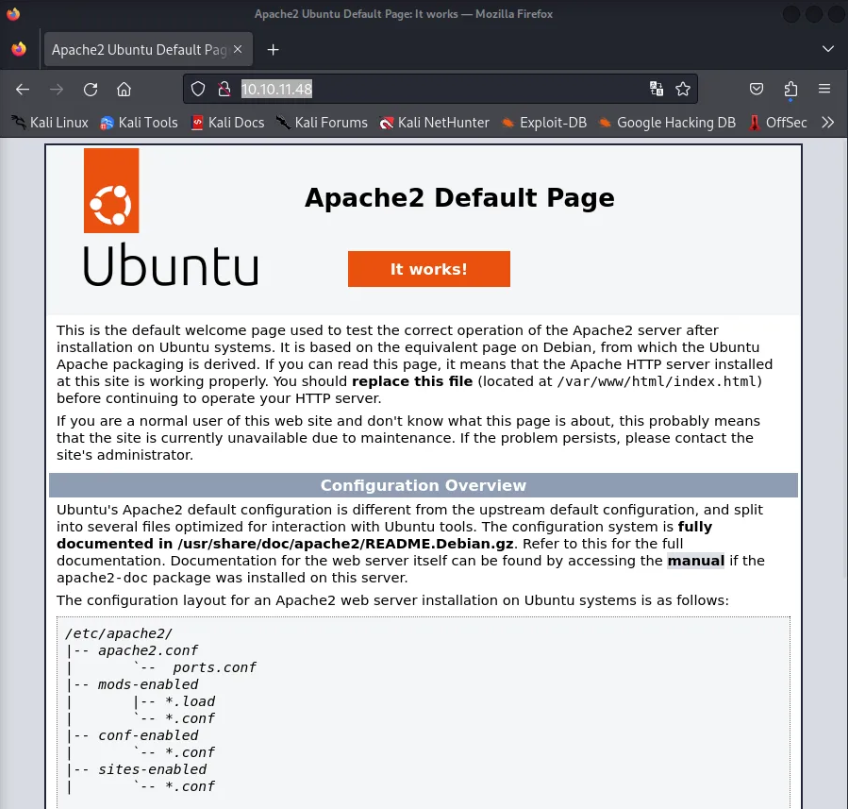Click the insecure connection padlock icon
Screen dimensions: 848x809
click(x=224, y=89)
